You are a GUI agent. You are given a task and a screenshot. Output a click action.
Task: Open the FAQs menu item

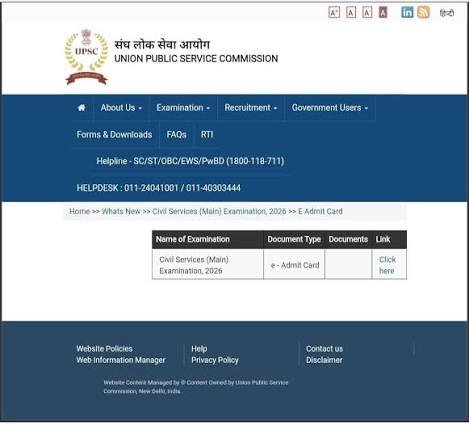(x=176, y=135)
